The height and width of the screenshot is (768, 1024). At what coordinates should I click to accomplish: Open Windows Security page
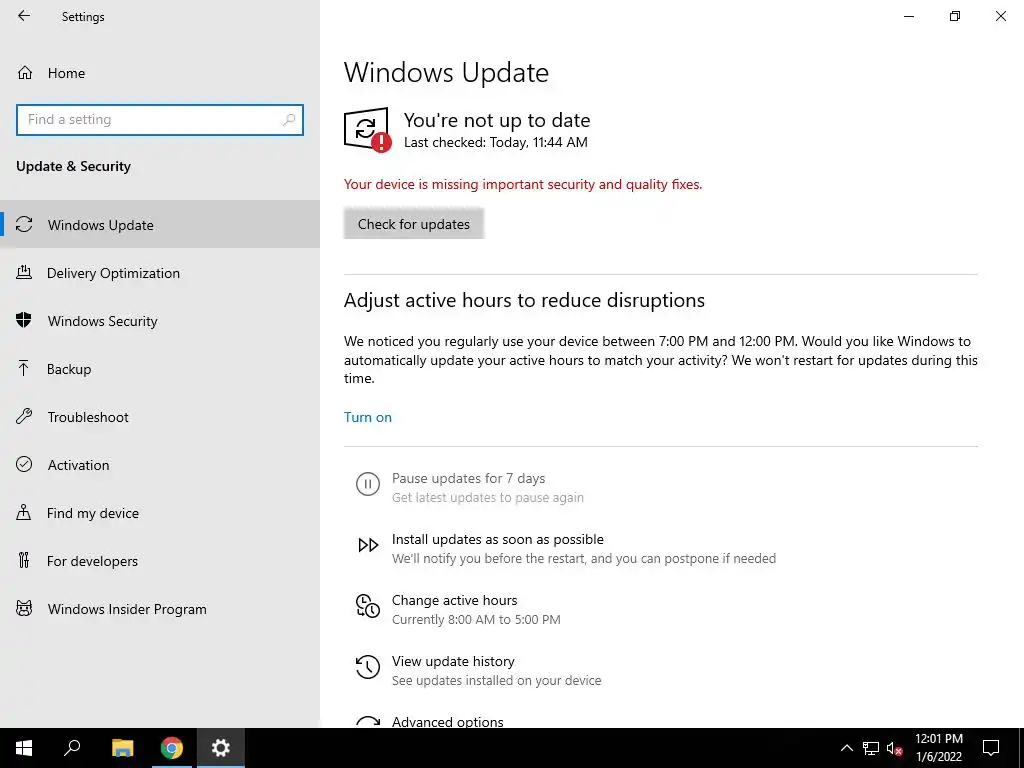160,321
